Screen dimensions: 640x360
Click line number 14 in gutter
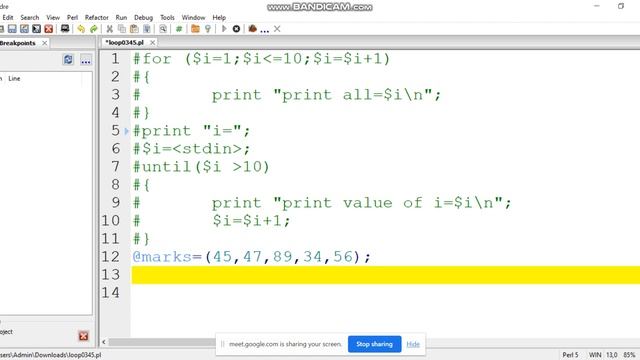coord(111,293)
